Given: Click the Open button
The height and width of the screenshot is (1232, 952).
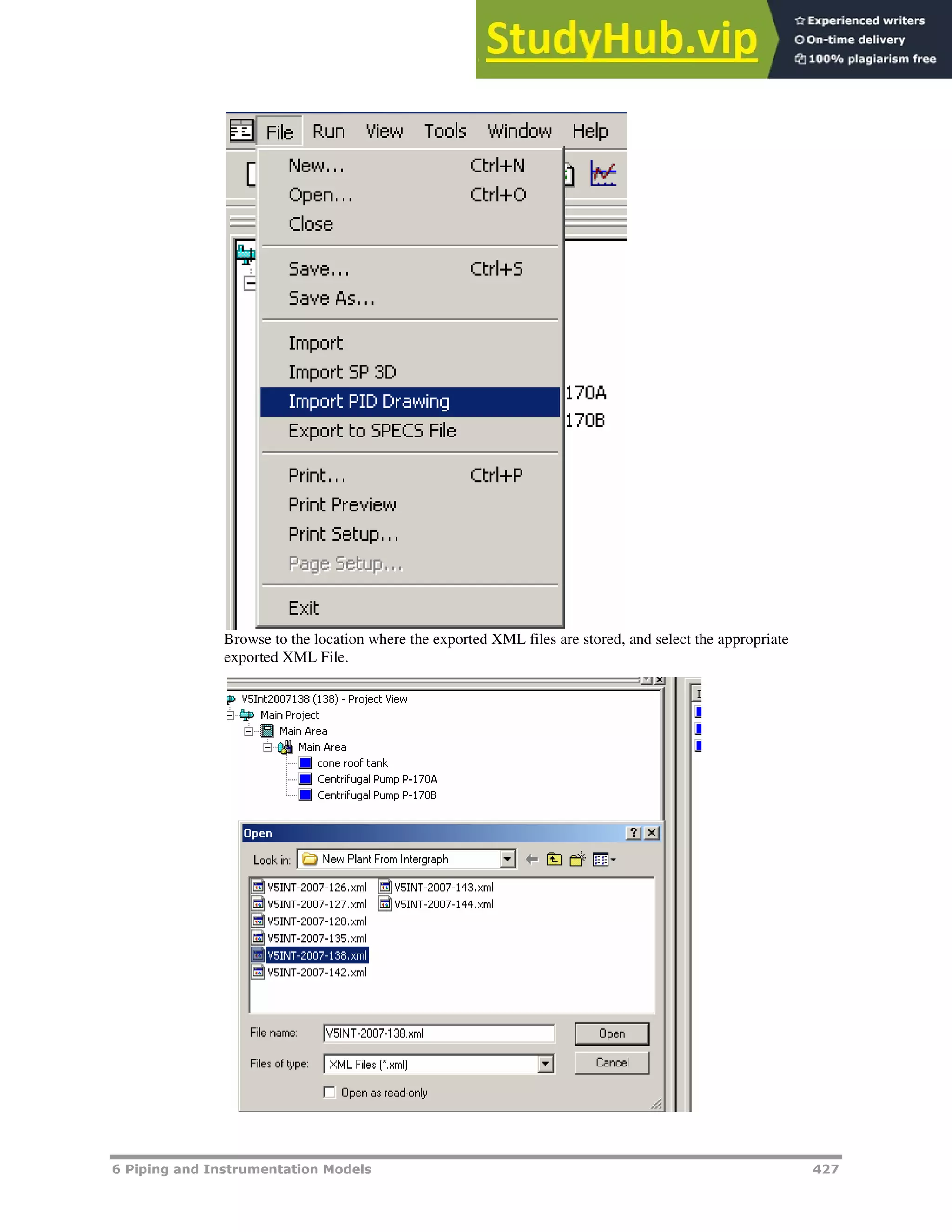Looking at the screenshot, I should [612, 1033].
